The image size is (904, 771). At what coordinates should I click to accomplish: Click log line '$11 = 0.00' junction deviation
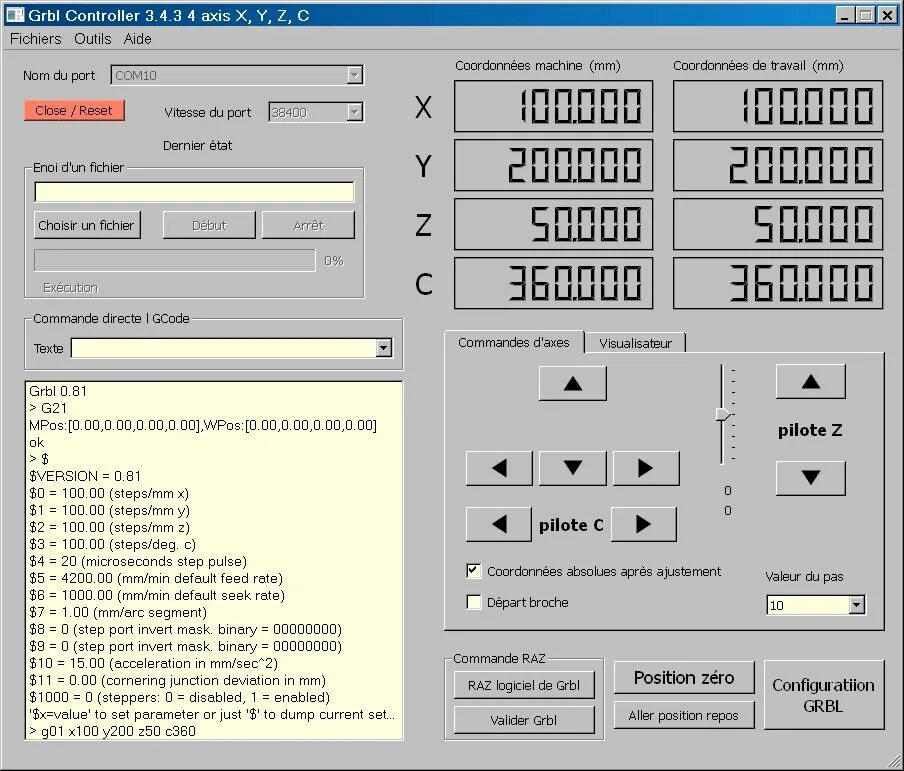pos(178,680)
